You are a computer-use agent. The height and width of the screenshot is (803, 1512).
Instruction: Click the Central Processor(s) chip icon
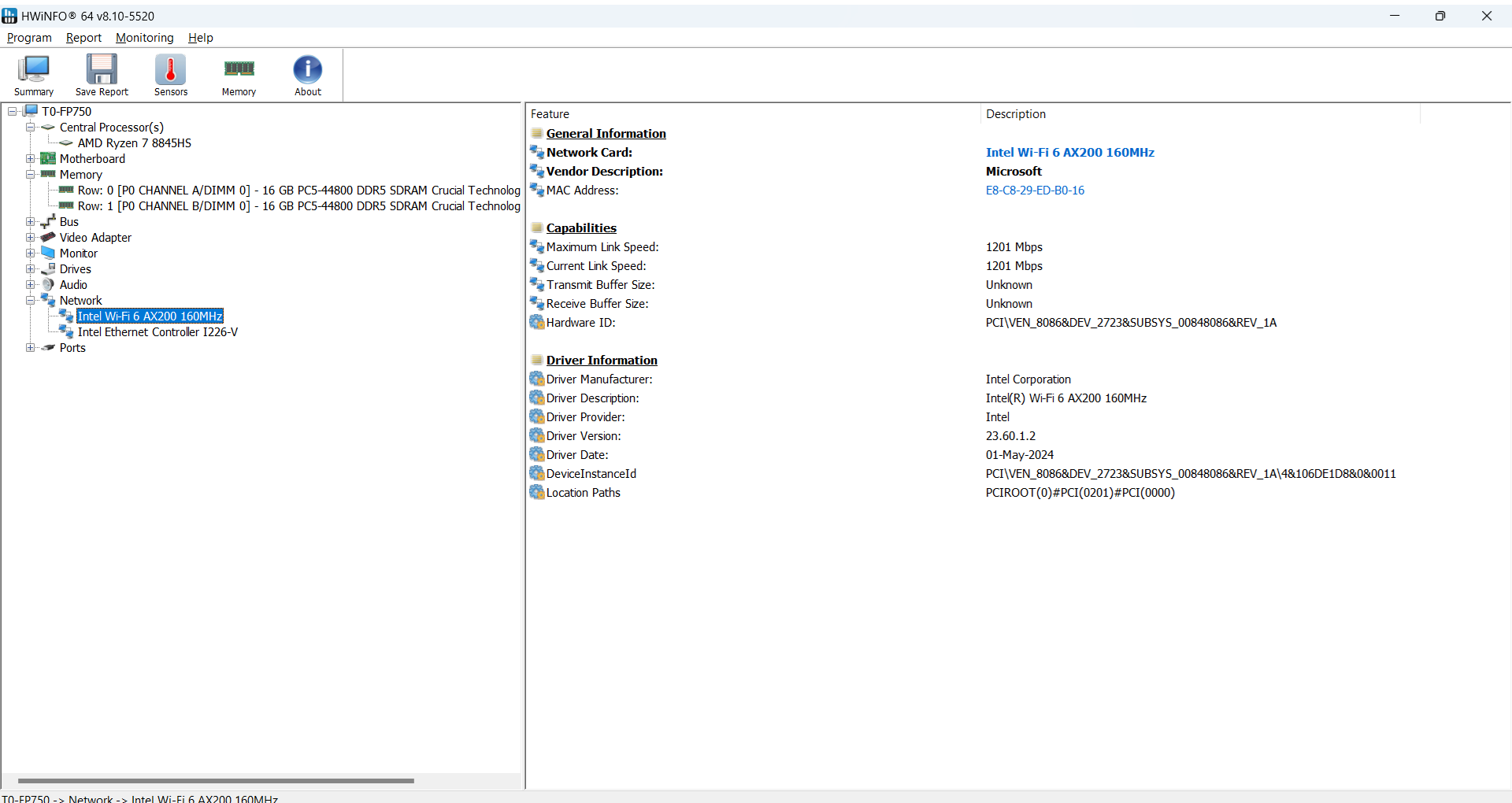[x=48, y=127]
